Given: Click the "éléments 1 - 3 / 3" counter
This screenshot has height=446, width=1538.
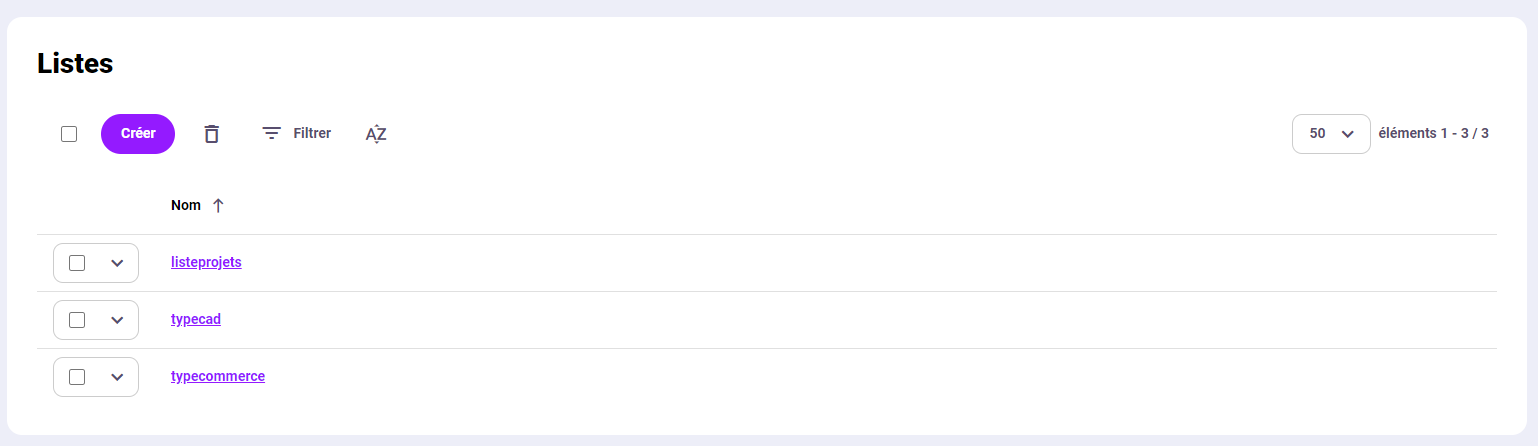Looking at the screenshot, I should [x=1433, y=133].
